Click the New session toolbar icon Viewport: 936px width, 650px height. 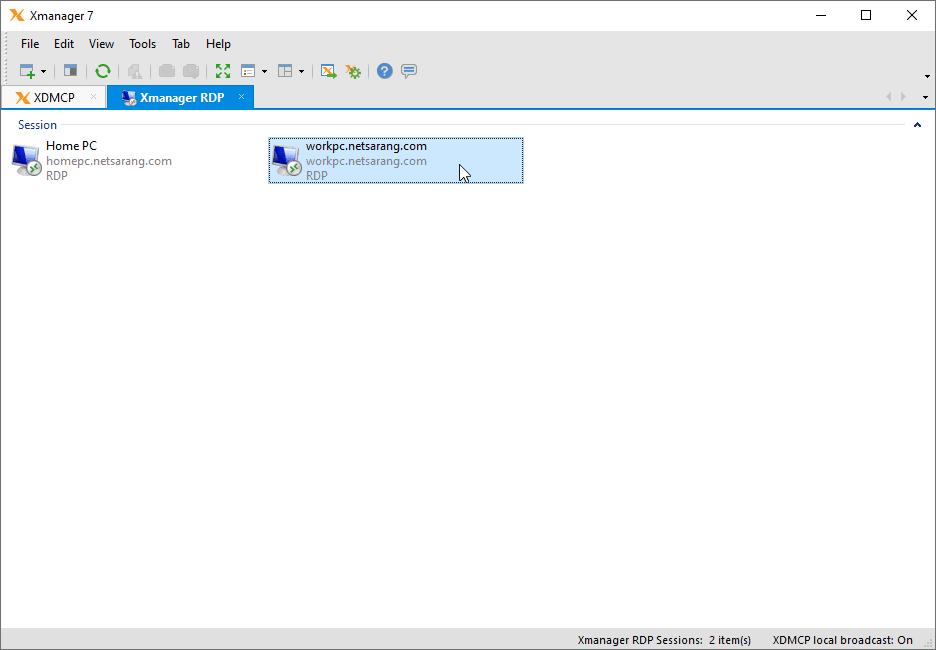click(x=27, y=72)
